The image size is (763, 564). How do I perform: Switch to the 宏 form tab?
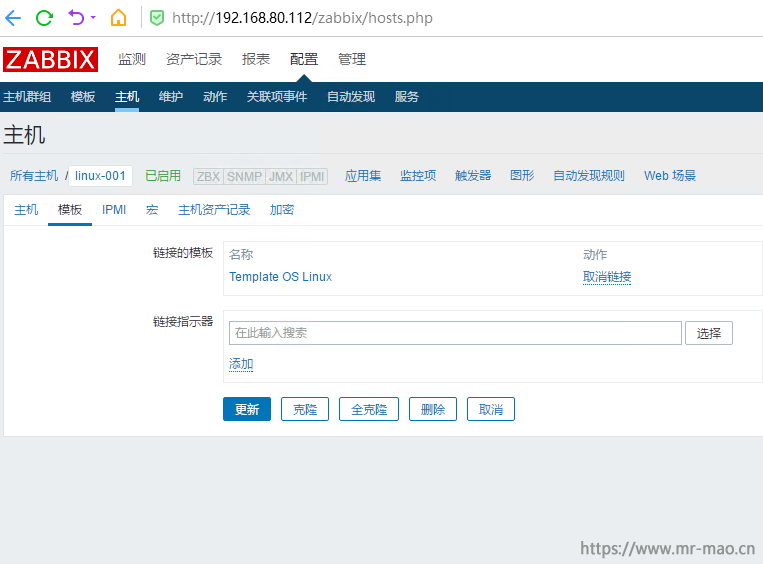(152, 210)
